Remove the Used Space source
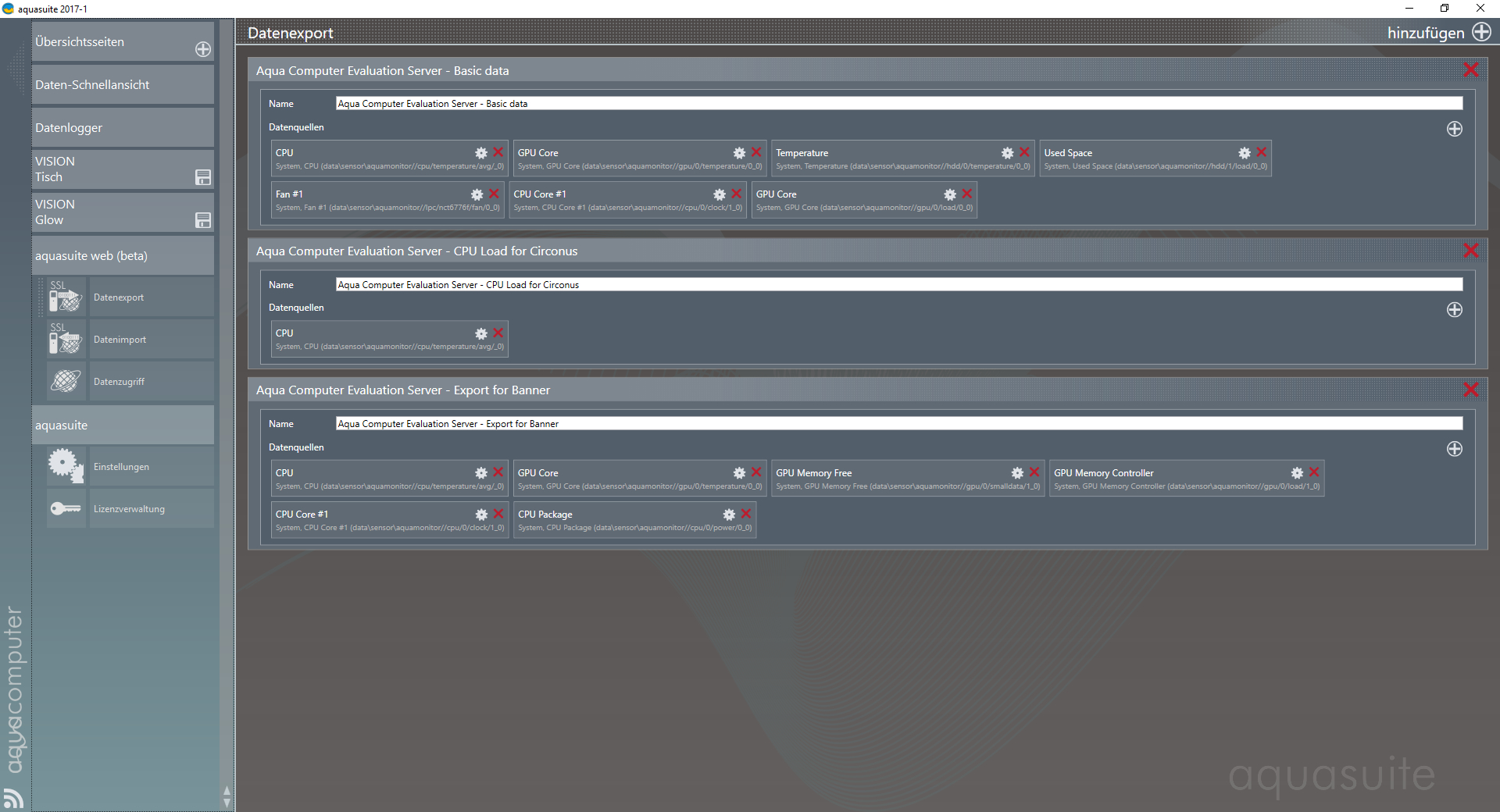The height and width of the screenshot is (812, 1500). pos(1261,152)
